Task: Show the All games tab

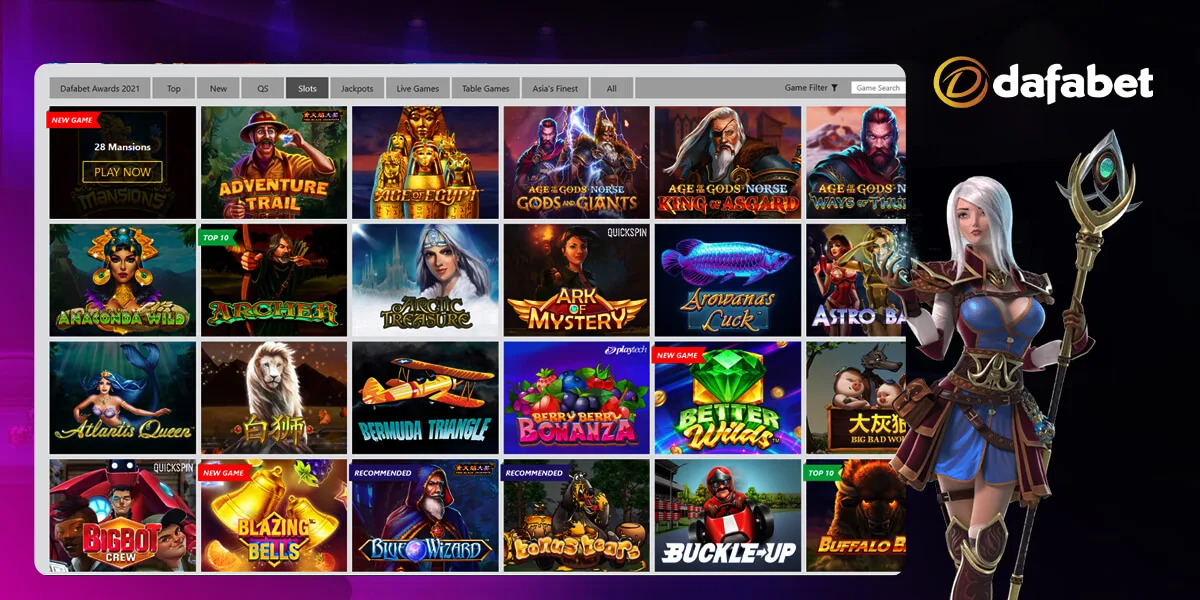Action: 611,88
